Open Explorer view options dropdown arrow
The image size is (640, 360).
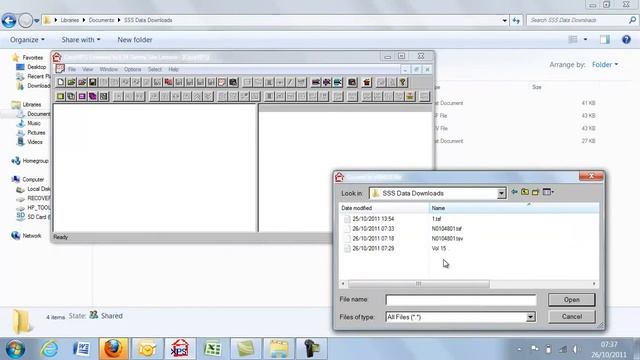pyautogui.click(x=585, y=39)
